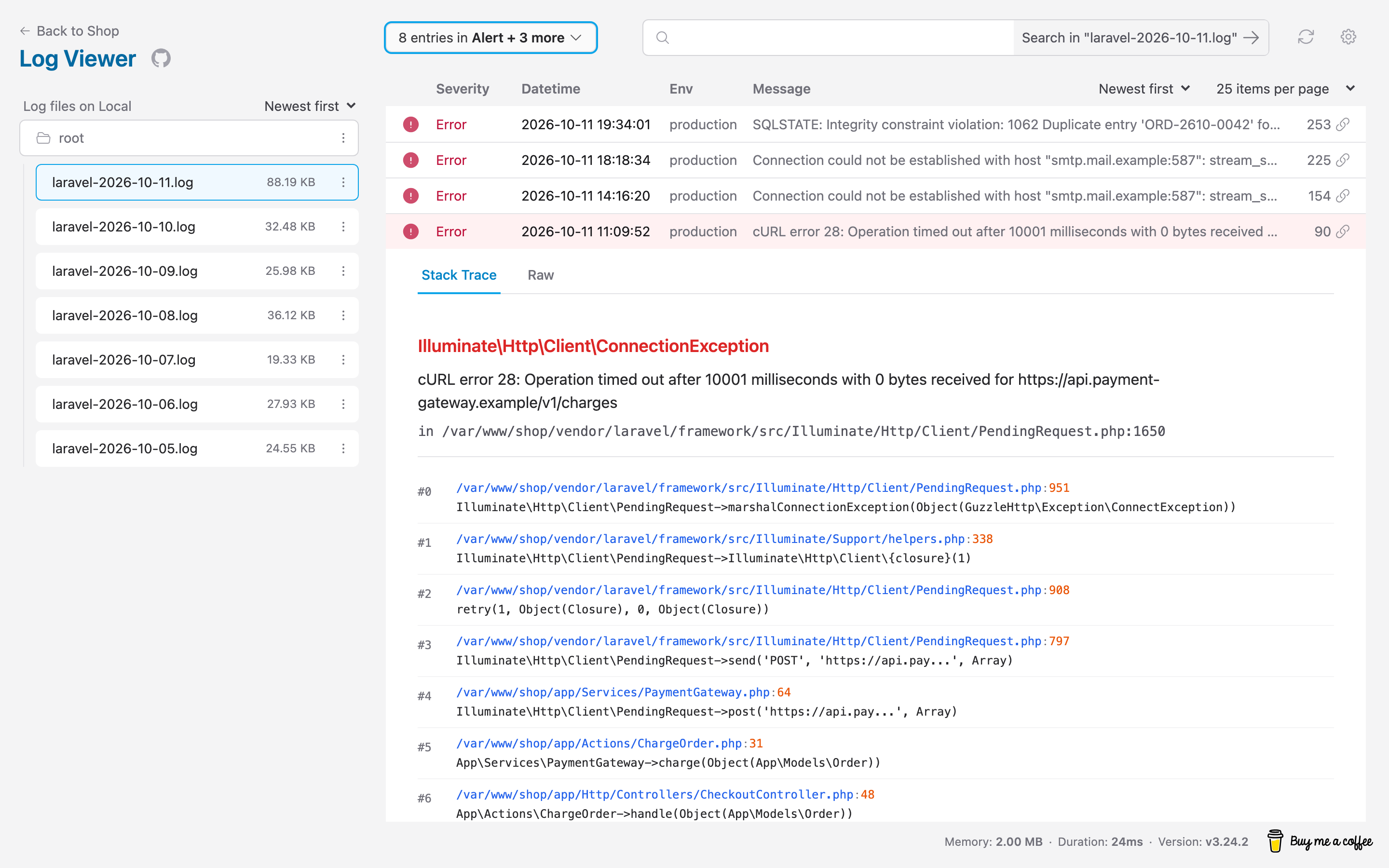Open Support/helpers.php:338 file link
Viewport: 1389px width, 868px height.
click(x=724, y=539)
